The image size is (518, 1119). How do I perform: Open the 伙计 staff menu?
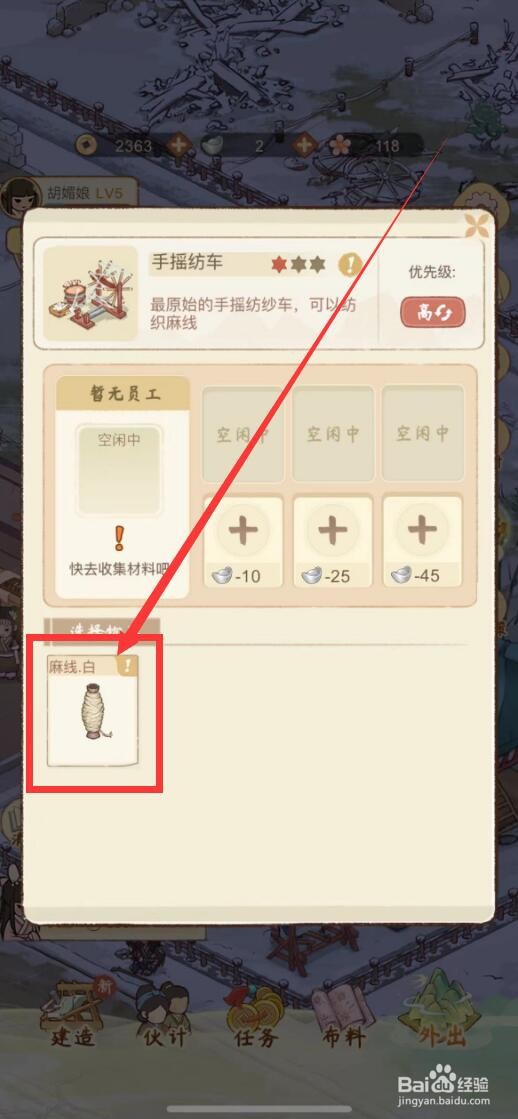[163, 1014]
